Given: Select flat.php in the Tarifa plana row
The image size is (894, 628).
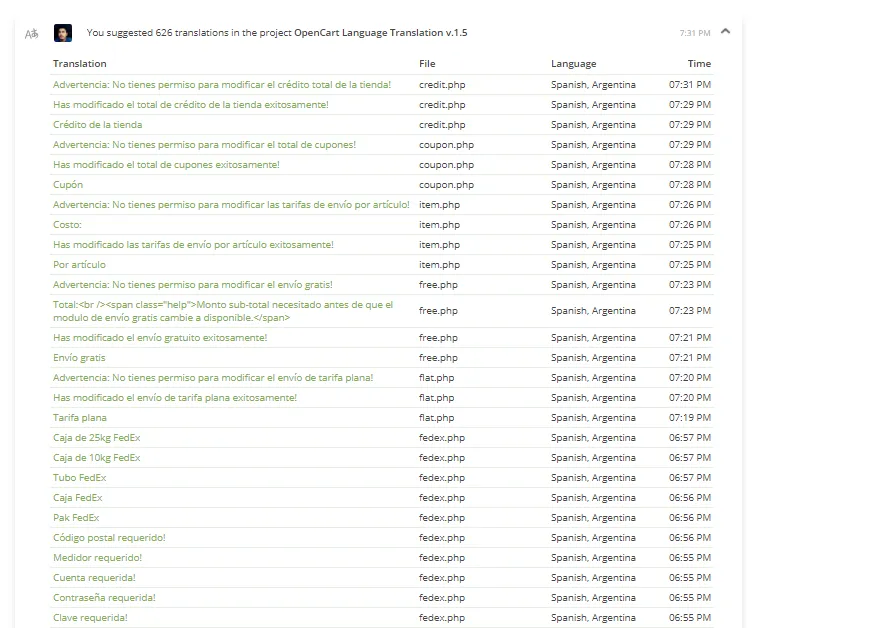Looking at the screenshot, I should (x=436, y=418).
